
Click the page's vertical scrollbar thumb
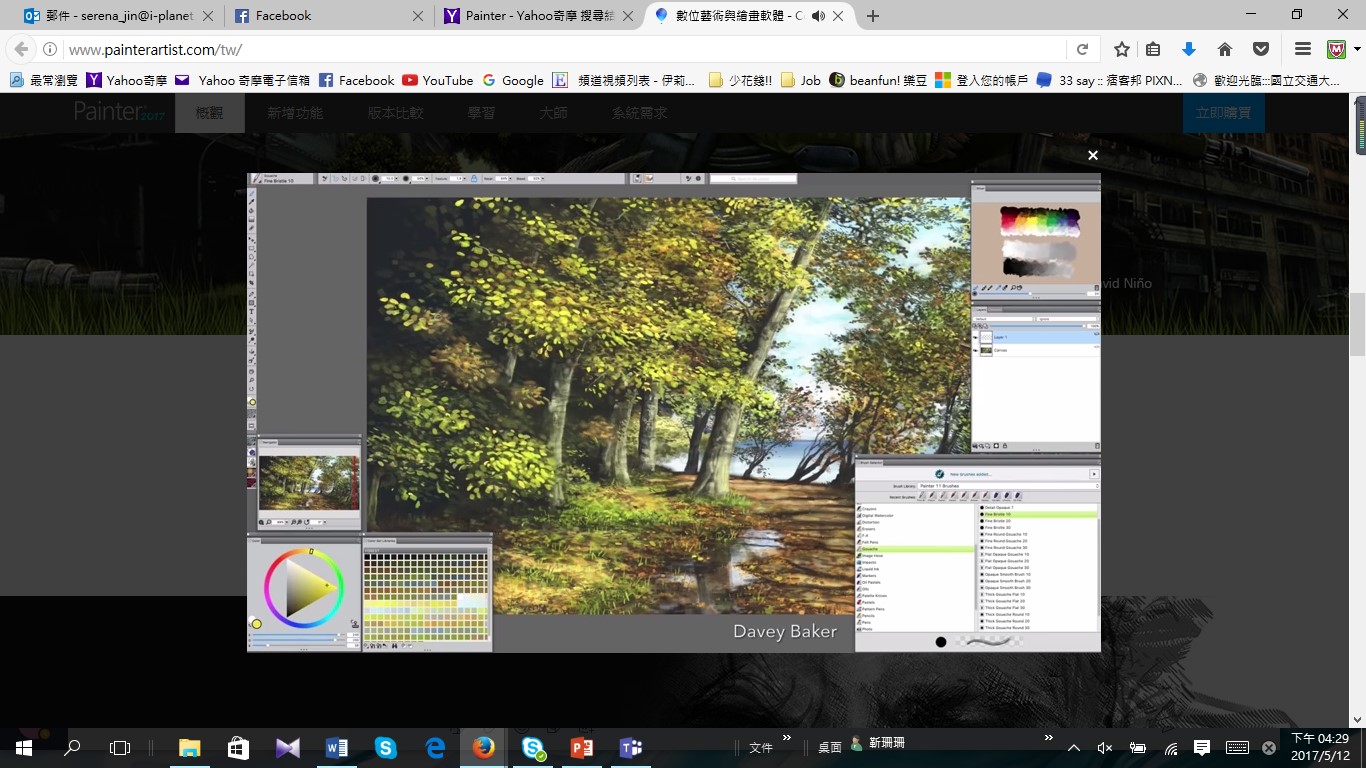tap(1358, 324)
